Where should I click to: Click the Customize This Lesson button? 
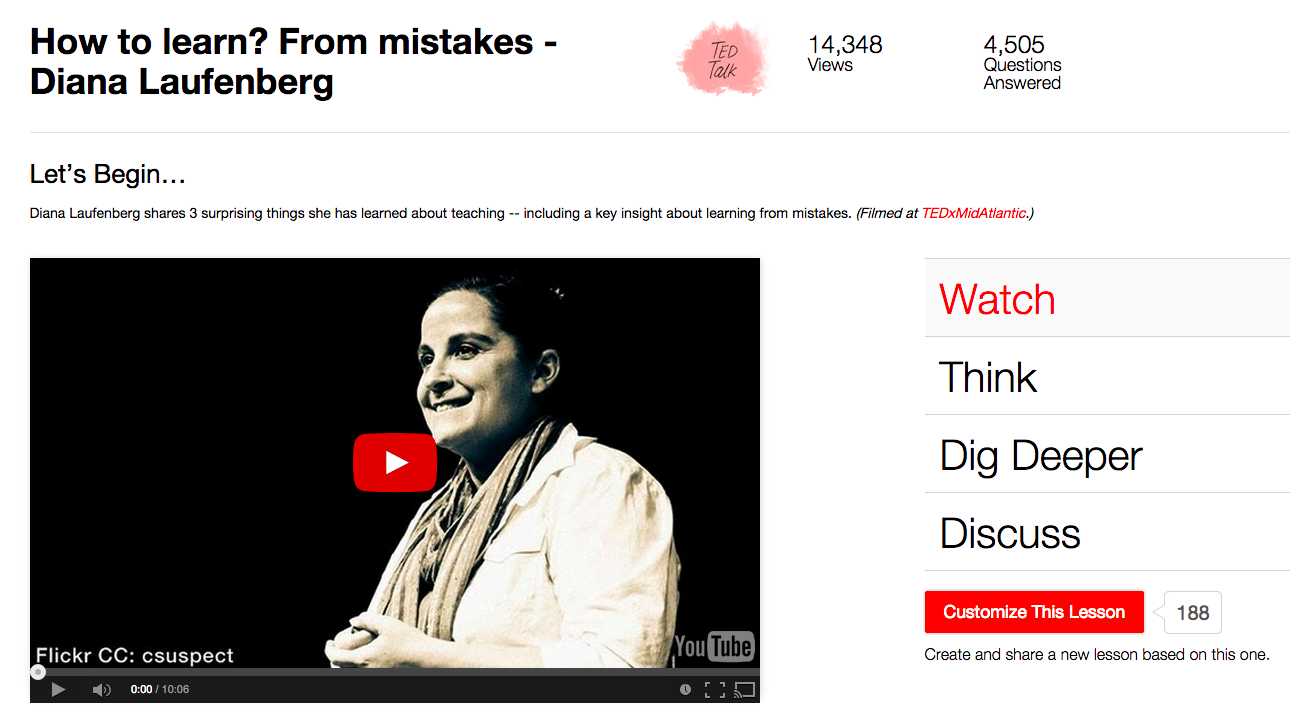coord(1034,612)
